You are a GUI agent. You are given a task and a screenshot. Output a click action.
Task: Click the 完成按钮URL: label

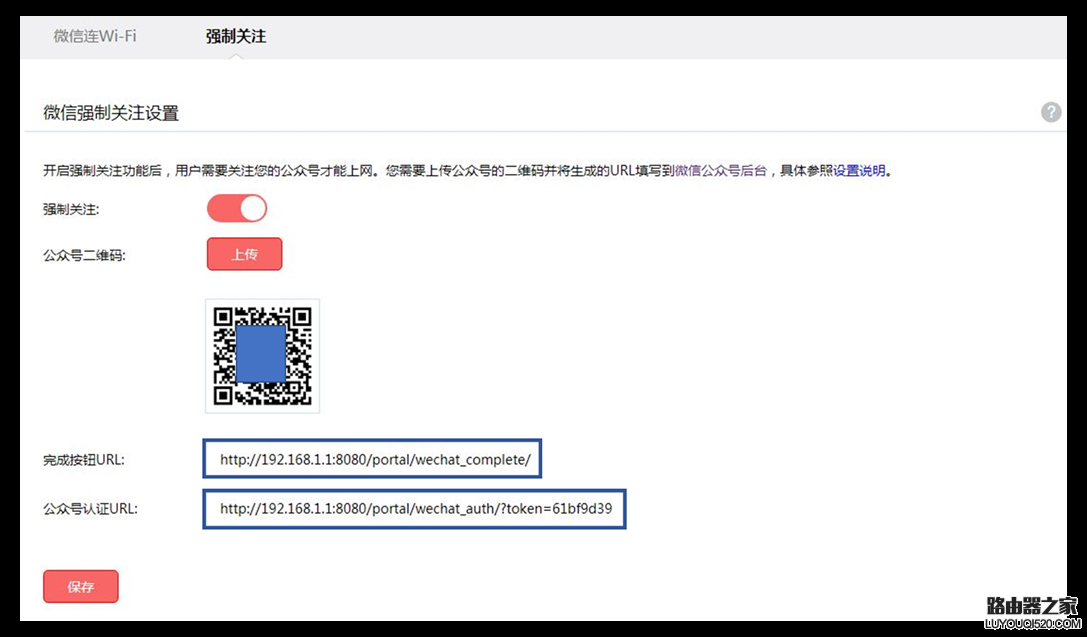click(x=83, y=460)
